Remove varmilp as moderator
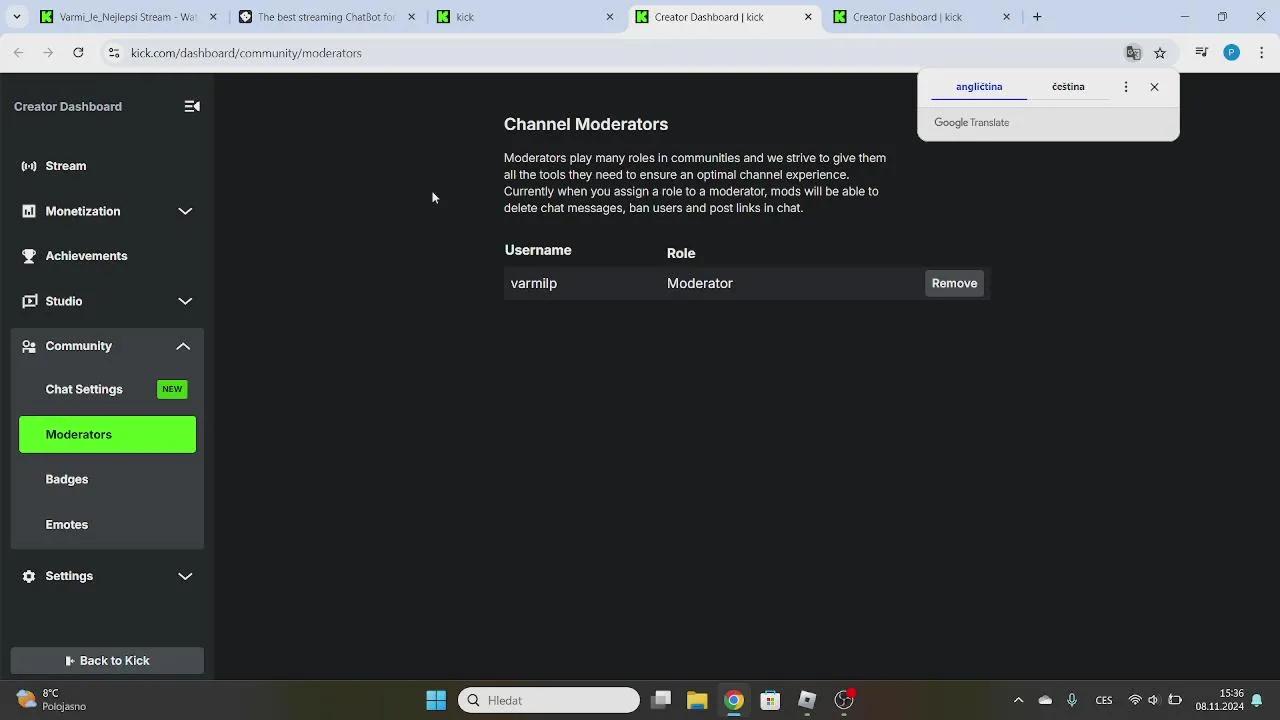 (954, 283)
